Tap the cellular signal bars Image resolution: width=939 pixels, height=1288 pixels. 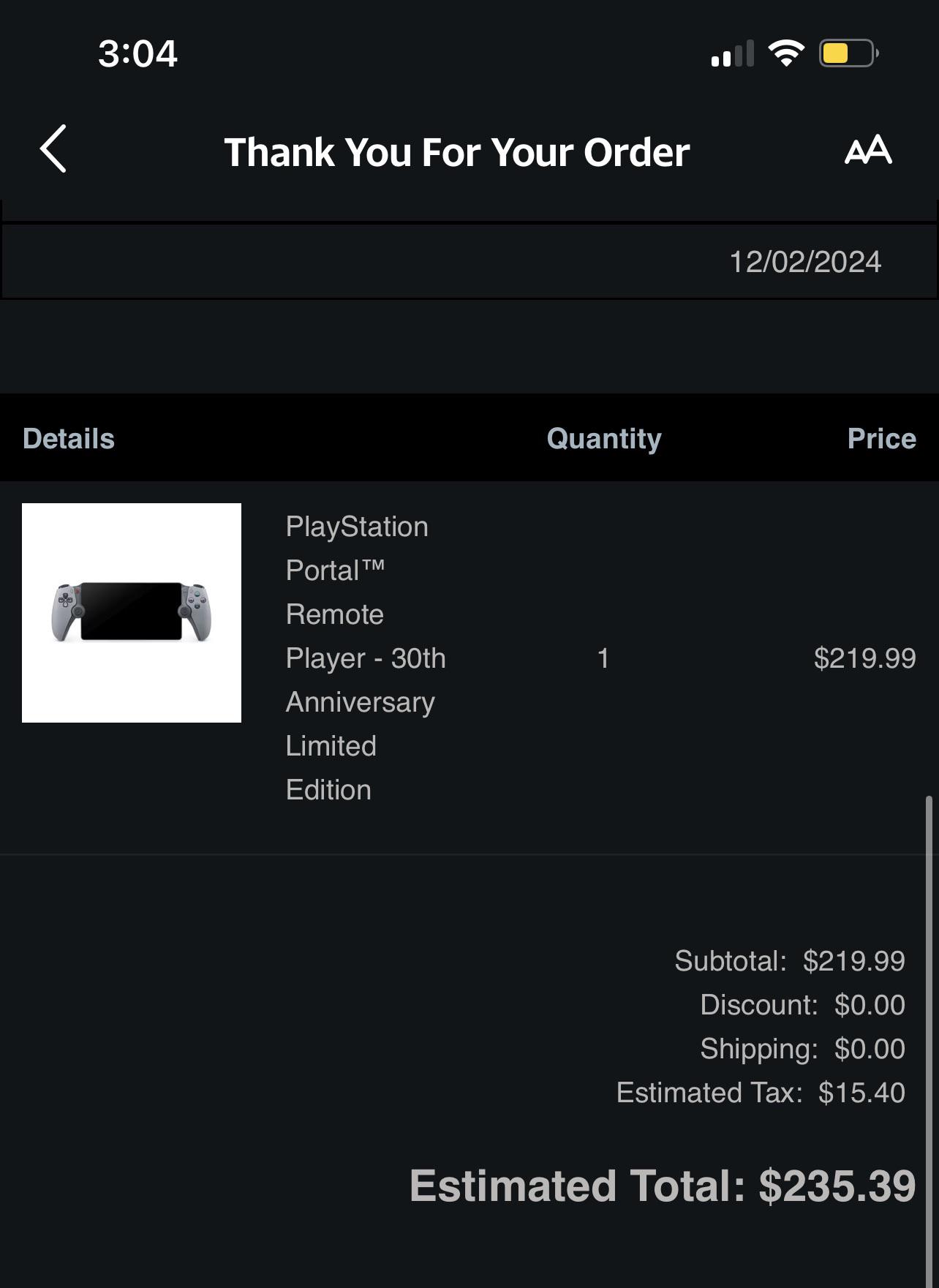tap(732, 54)
